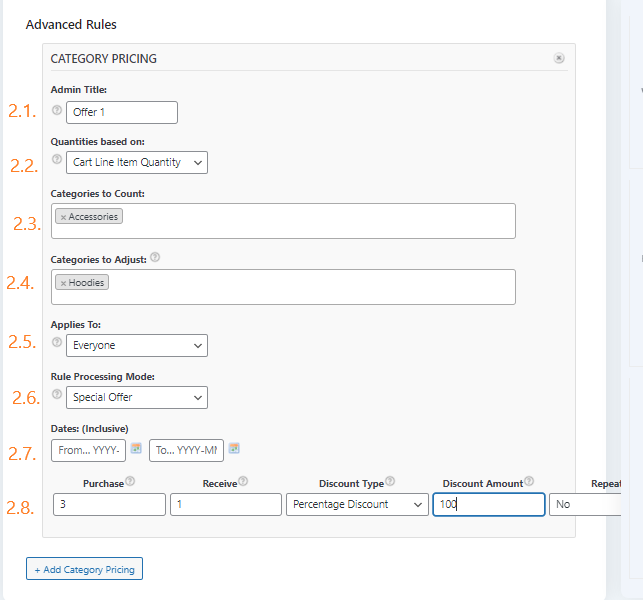
Task: Remove the Accessories category tag
Action: [63, 217]
